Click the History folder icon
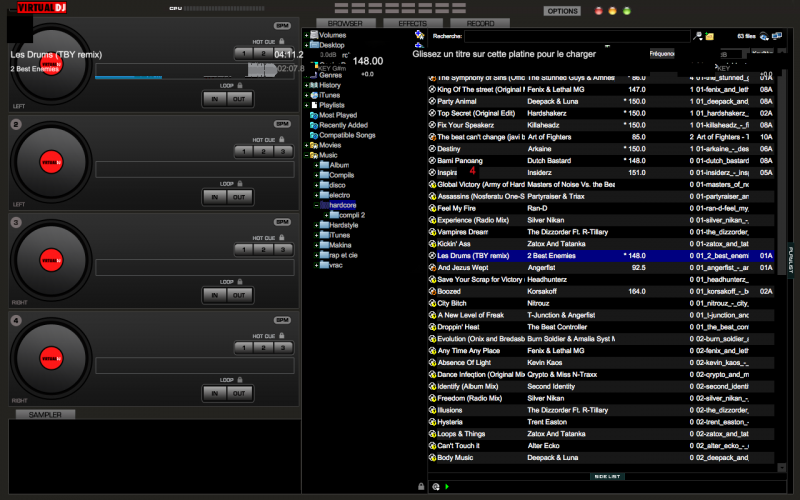 (x=313, y=85)
